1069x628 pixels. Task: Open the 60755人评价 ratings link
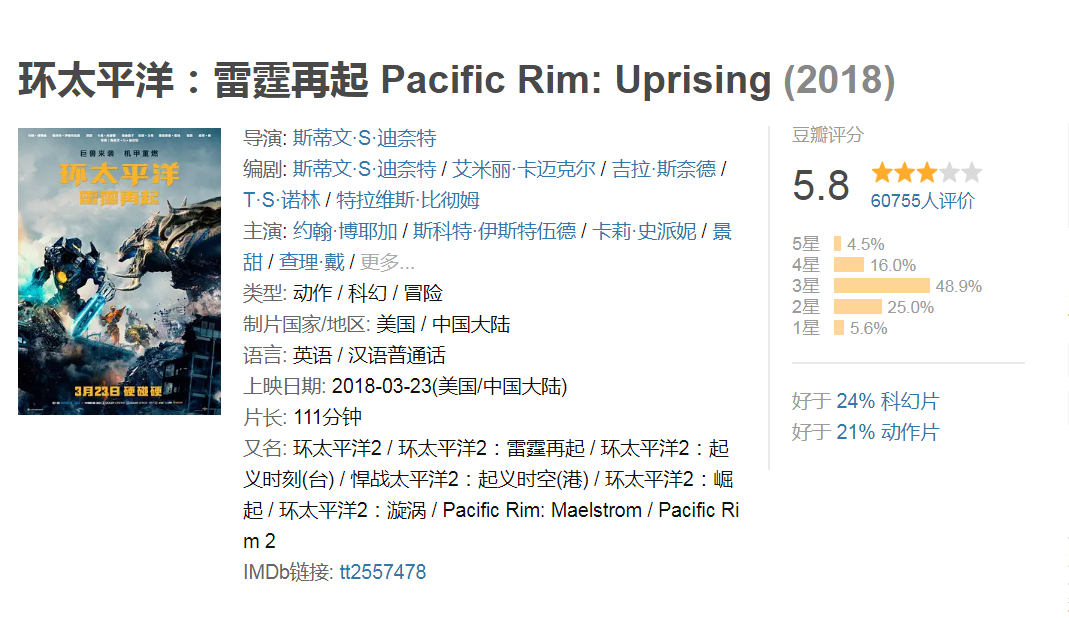click(x=922, y=201)
